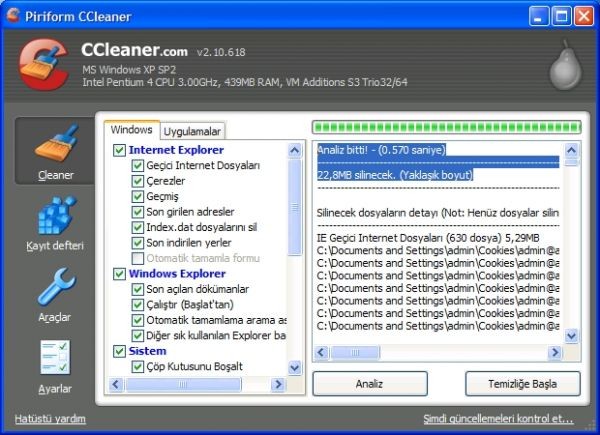This screenshot has height=435, width=600.
Task: Click options list vertical scrollbar thumb
Action: click(294, 207)
